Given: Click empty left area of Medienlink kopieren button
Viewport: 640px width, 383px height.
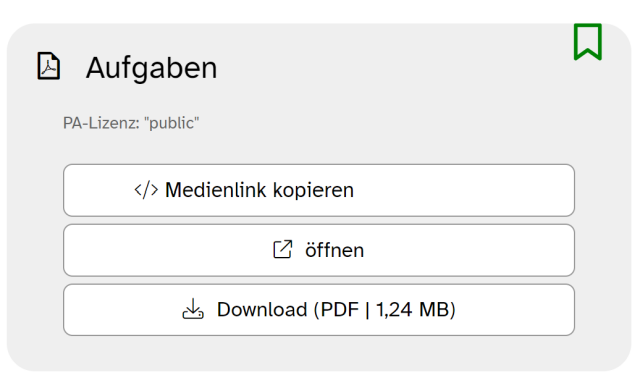Looking at the screenshot, I should (98, 190).
